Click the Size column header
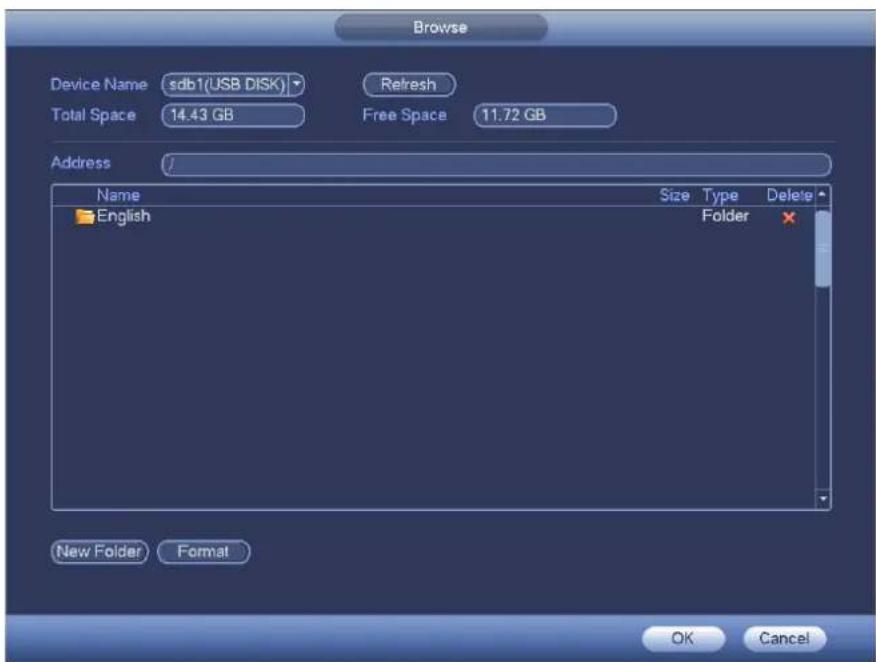 click(x=674, y=195)
